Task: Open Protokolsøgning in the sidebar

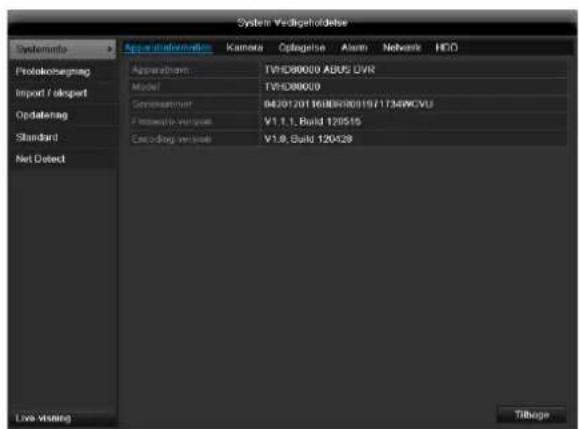Action: [x=53, y=72]
